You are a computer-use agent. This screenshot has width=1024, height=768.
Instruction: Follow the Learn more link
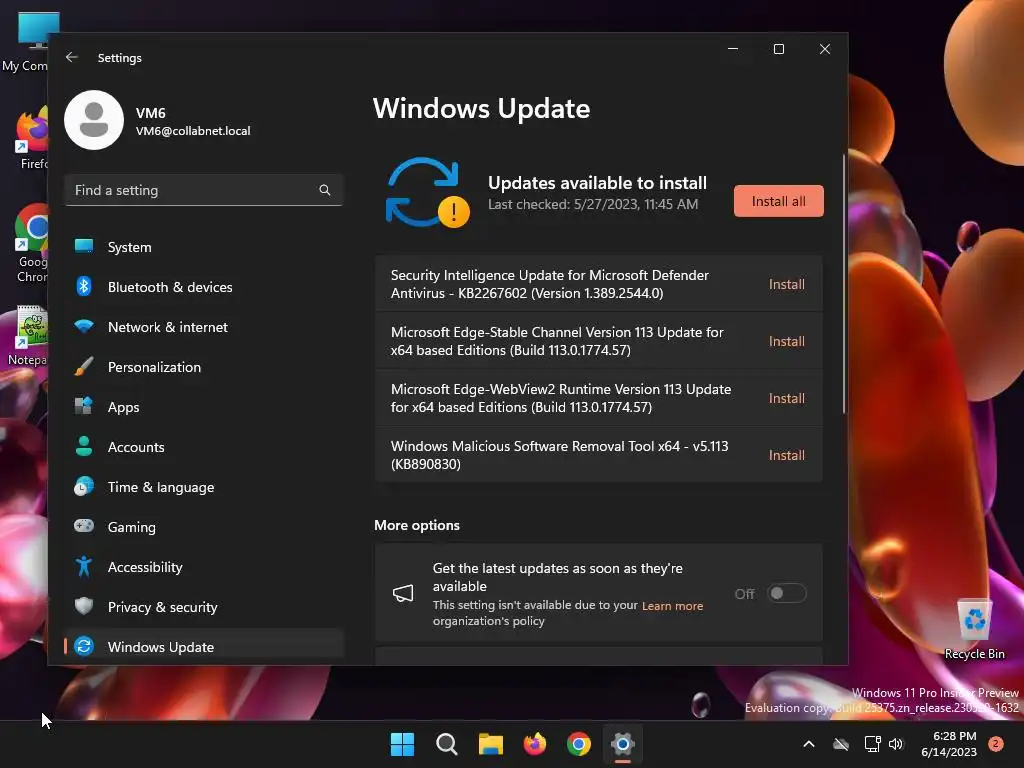click(x=672, y=605)
